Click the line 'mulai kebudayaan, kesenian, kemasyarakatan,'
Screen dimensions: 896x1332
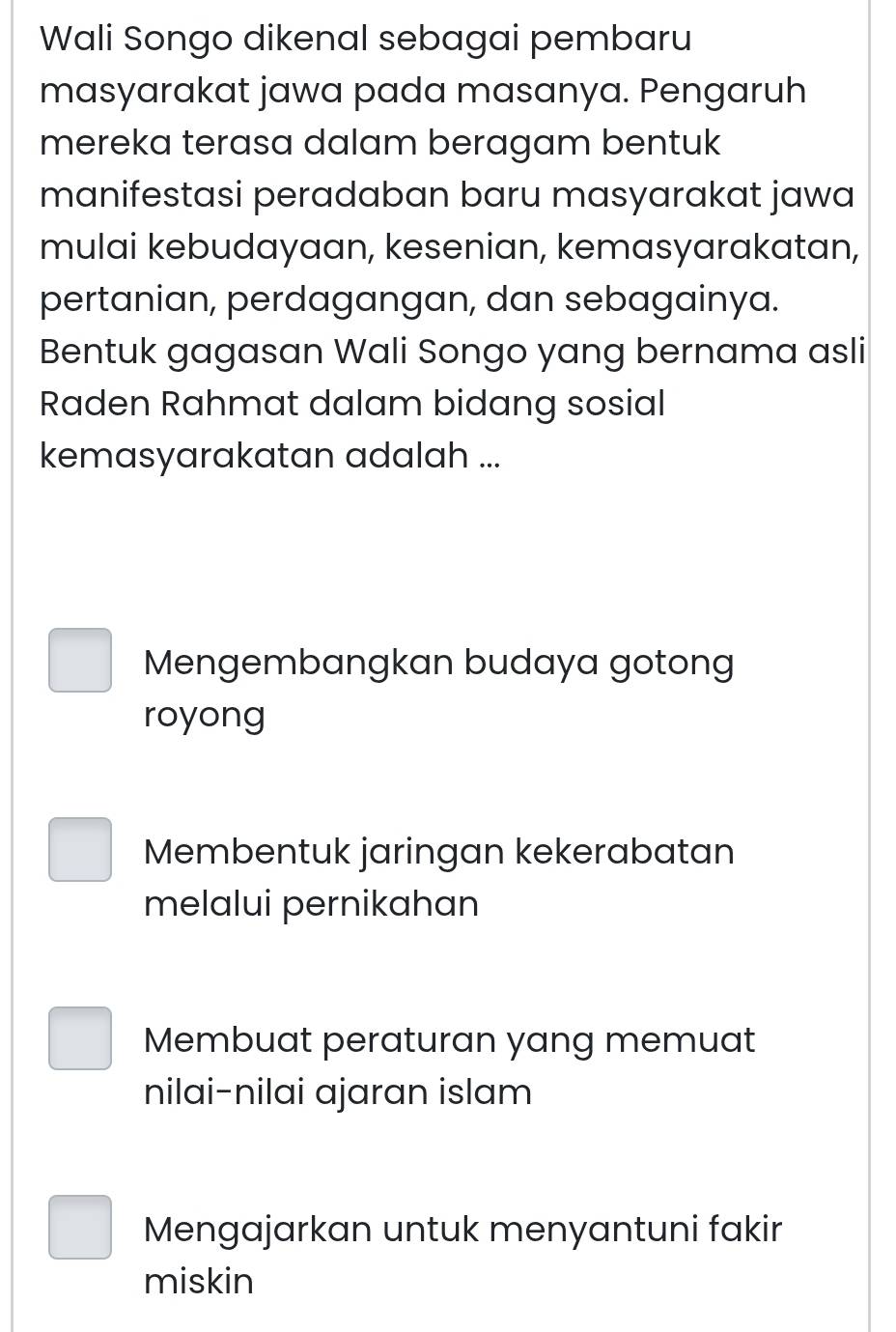pos(450,247)
